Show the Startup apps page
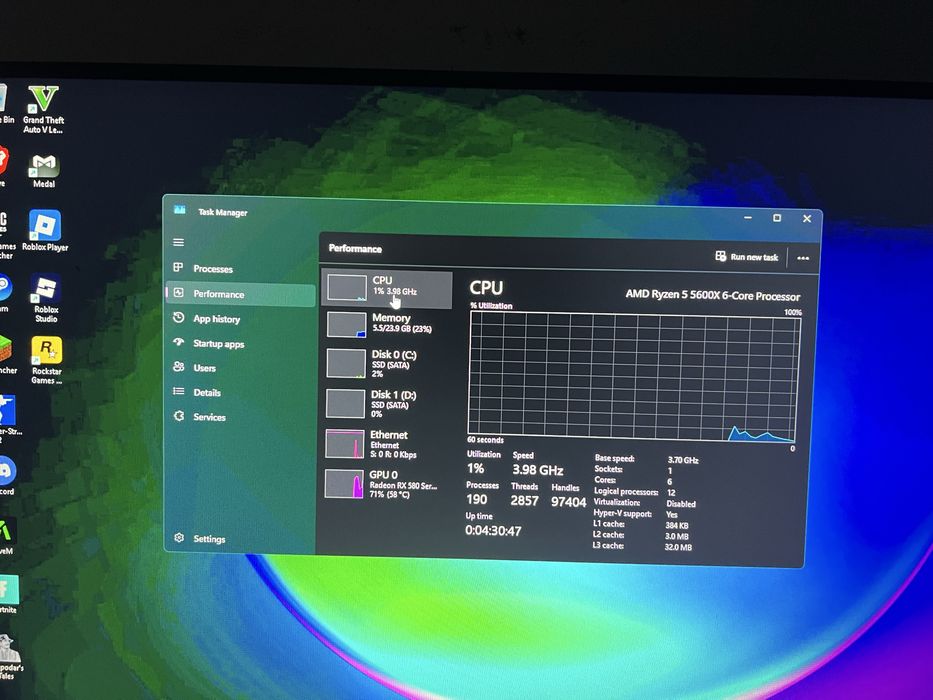Viewport: 933px width, 700px height. pyautogui.click(x=240, y=343)
